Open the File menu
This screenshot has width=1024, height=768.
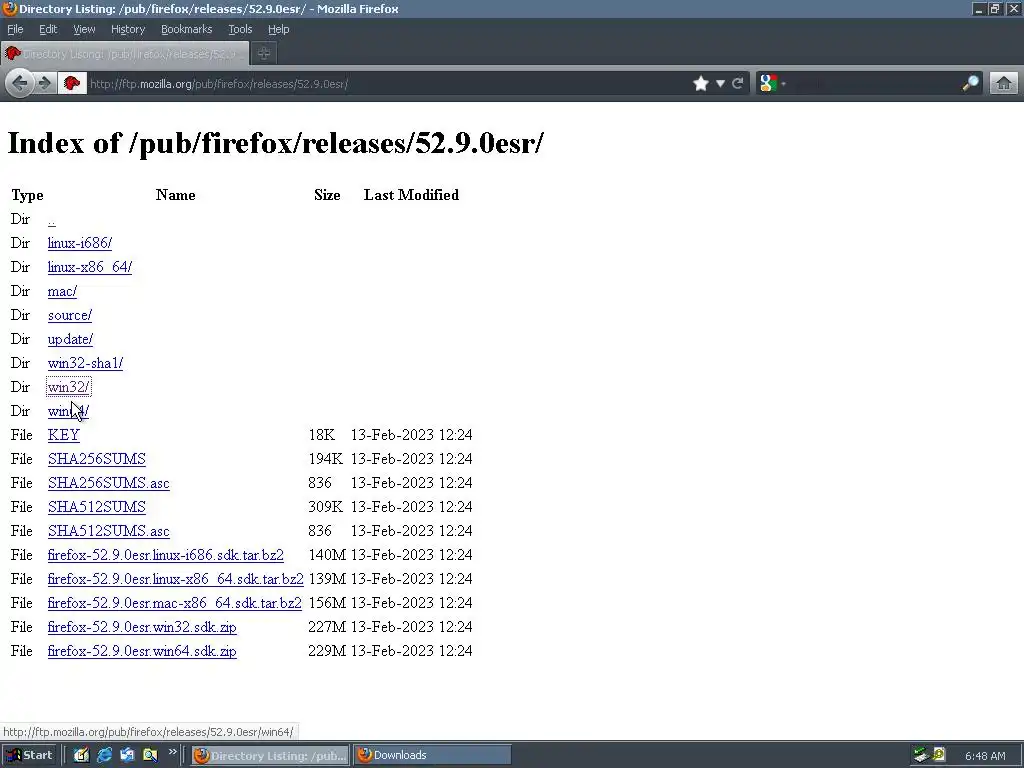[15, 29]
